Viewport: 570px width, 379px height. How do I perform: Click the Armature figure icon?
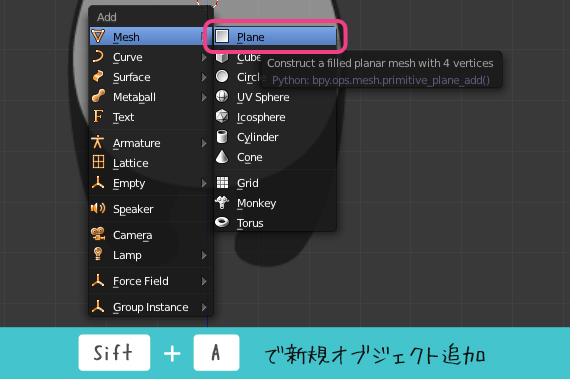[x=98, y=142]
